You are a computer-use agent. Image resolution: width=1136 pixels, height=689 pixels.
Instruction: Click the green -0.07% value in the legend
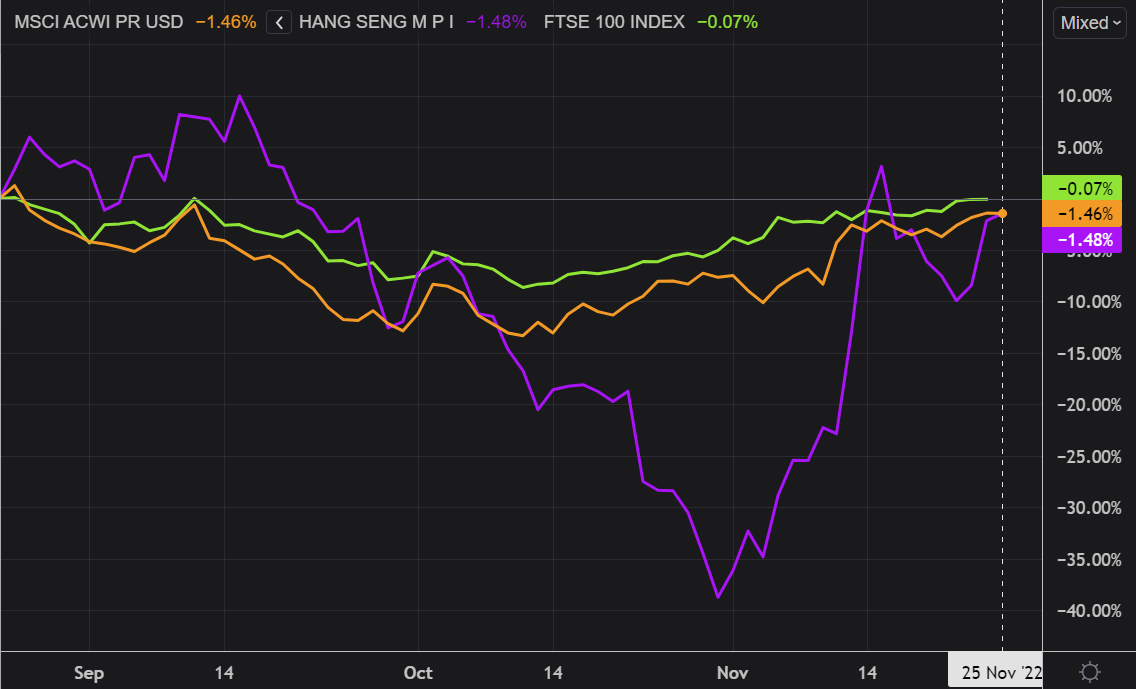726,22
